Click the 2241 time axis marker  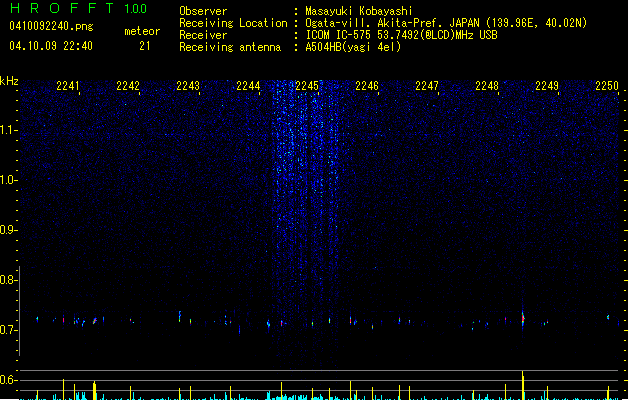(68, 86)
